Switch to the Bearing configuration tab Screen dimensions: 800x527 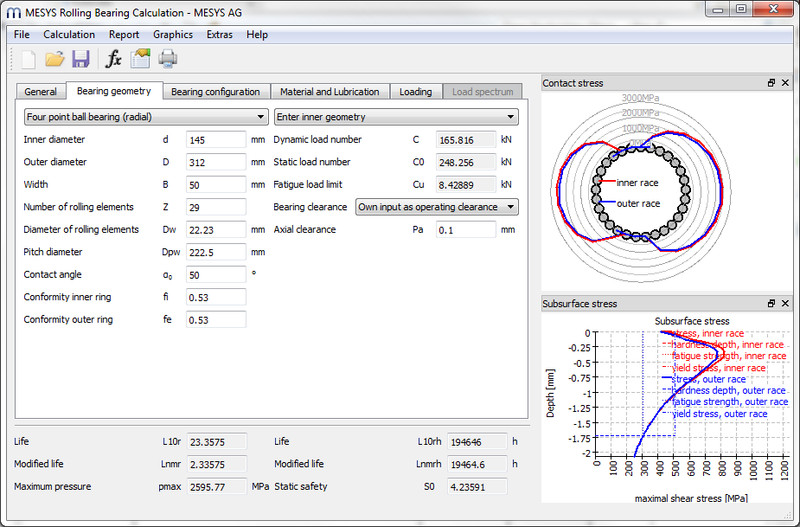215,92
